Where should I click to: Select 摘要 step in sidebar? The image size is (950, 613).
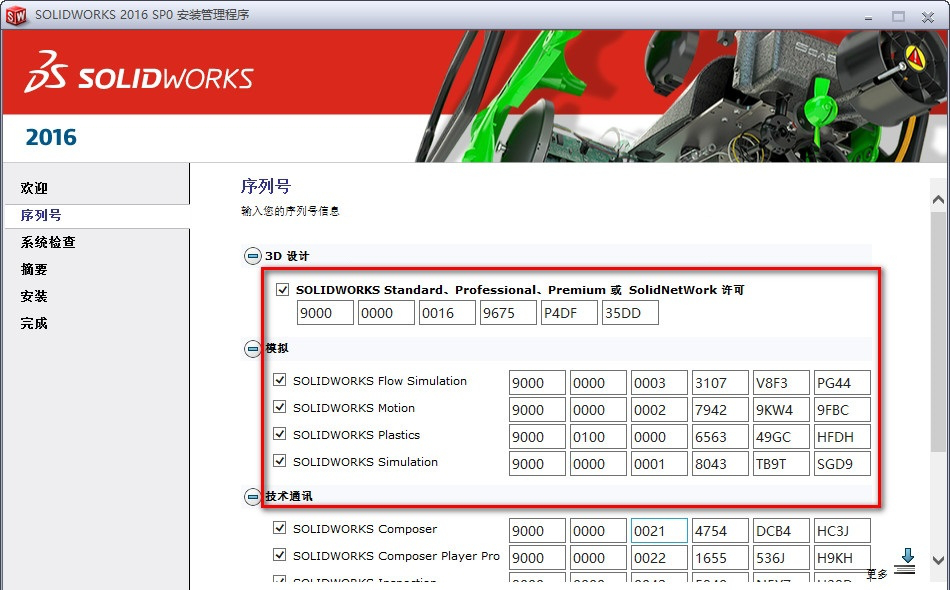34,270
